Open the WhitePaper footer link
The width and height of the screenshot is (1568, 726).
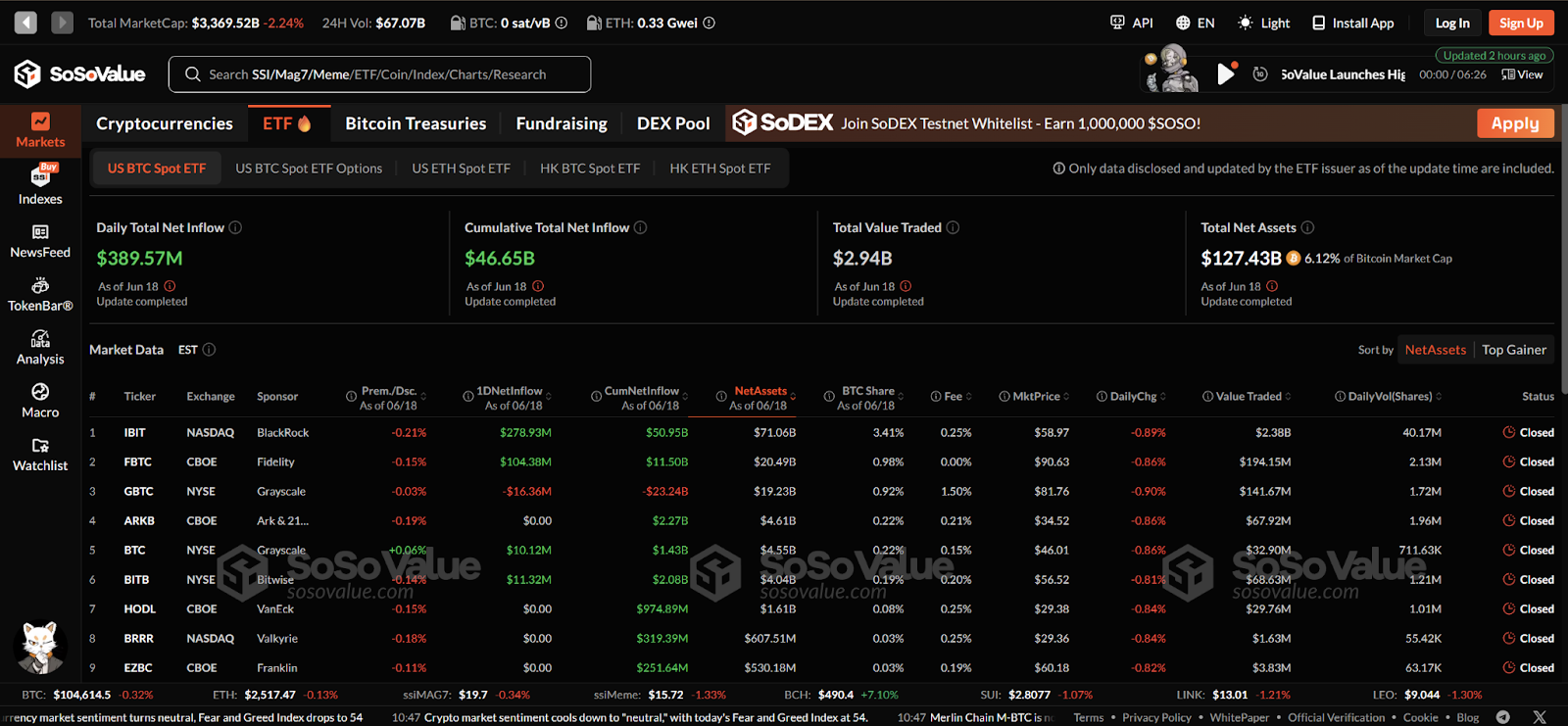1239,717
